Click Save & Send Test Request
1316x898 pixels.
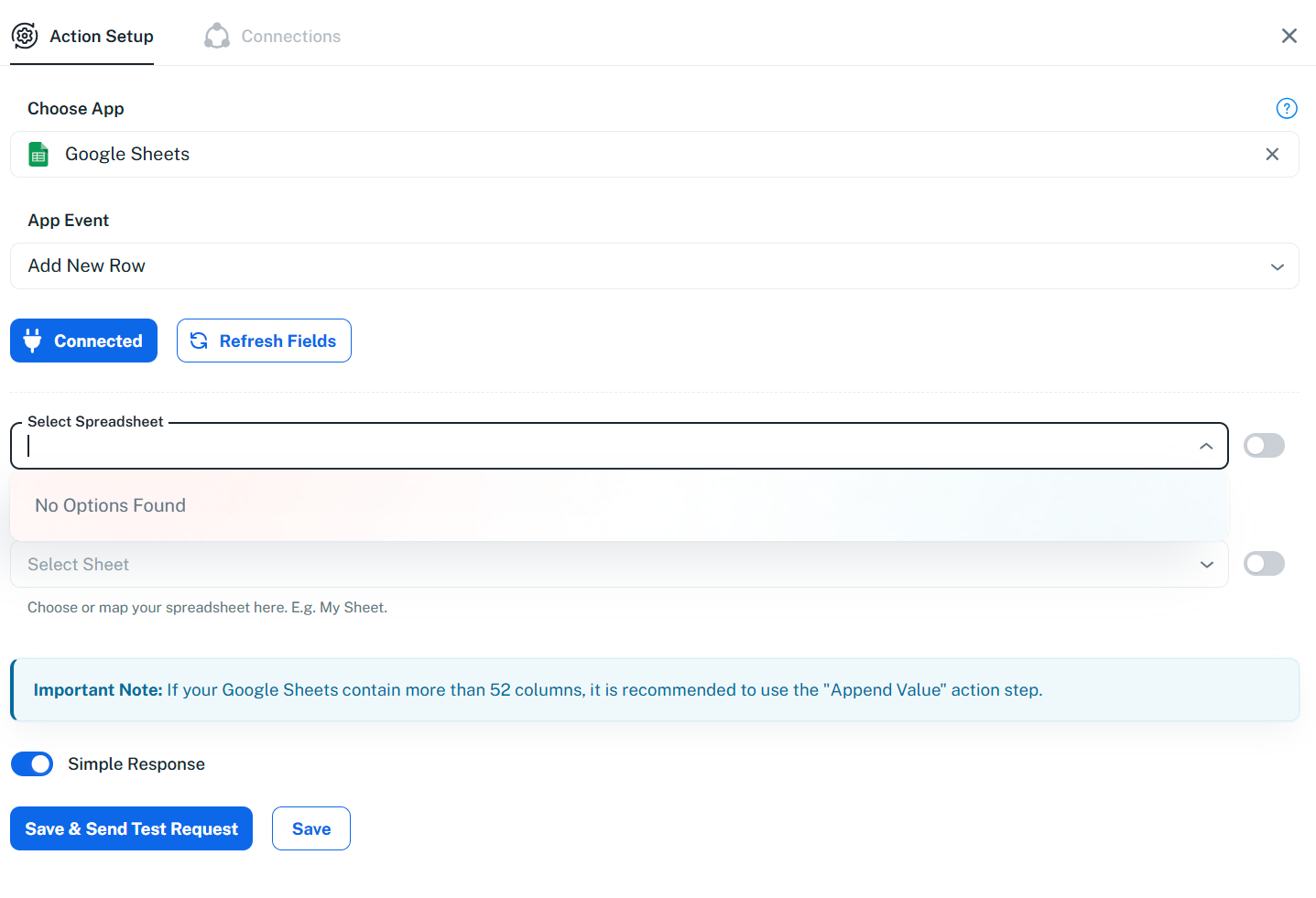(x=131, y=828)
